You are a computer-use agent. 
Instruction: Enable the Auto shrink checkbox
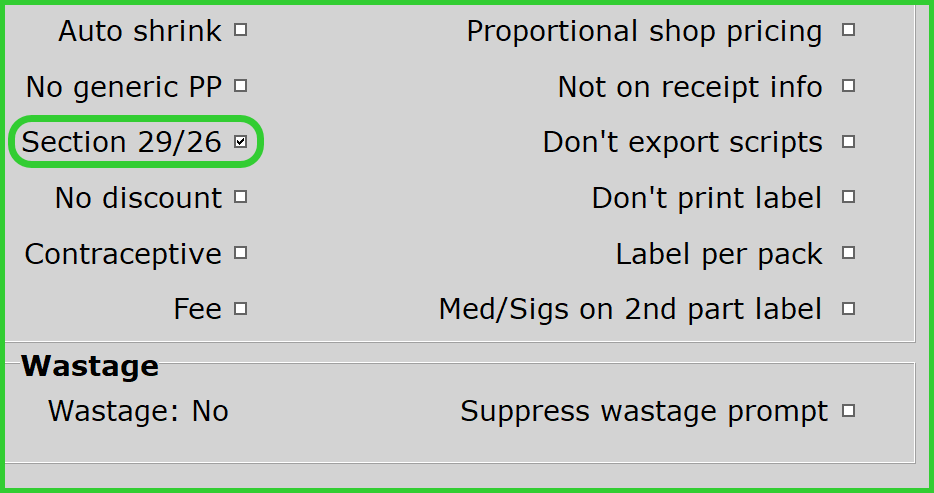point(240,31)
